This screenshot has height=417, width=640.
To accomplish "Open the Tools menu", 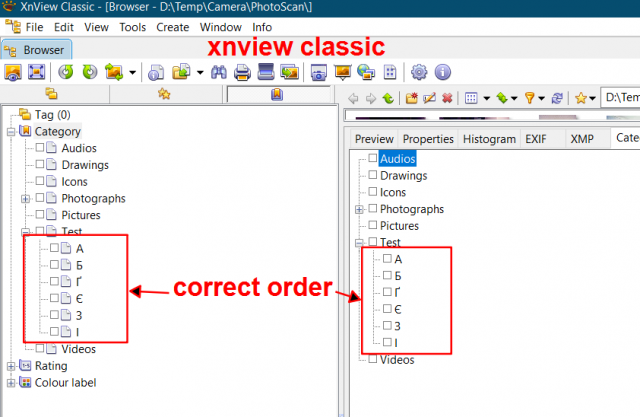I will (132, 27).
